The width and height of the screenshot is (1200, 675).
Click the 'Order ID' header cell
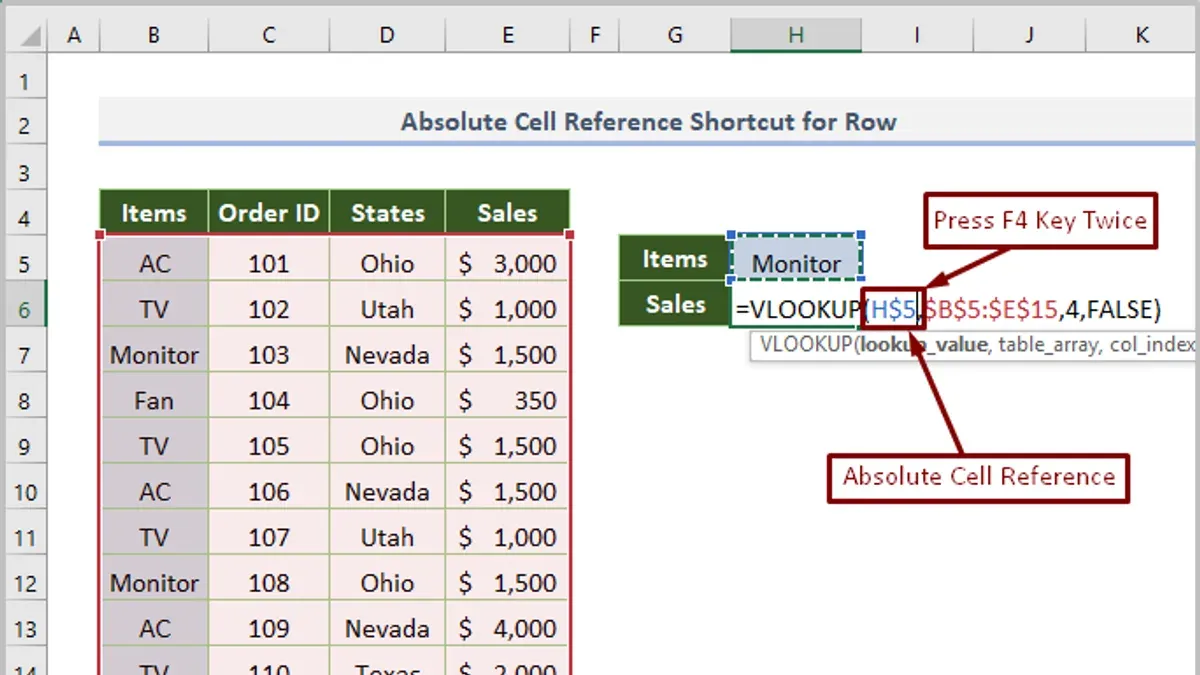[268, 213]
